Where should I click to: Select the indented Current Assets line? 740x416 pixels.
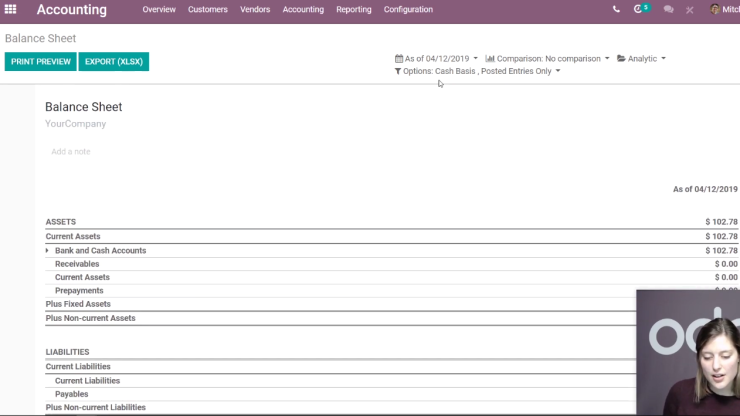click(391, 277)
